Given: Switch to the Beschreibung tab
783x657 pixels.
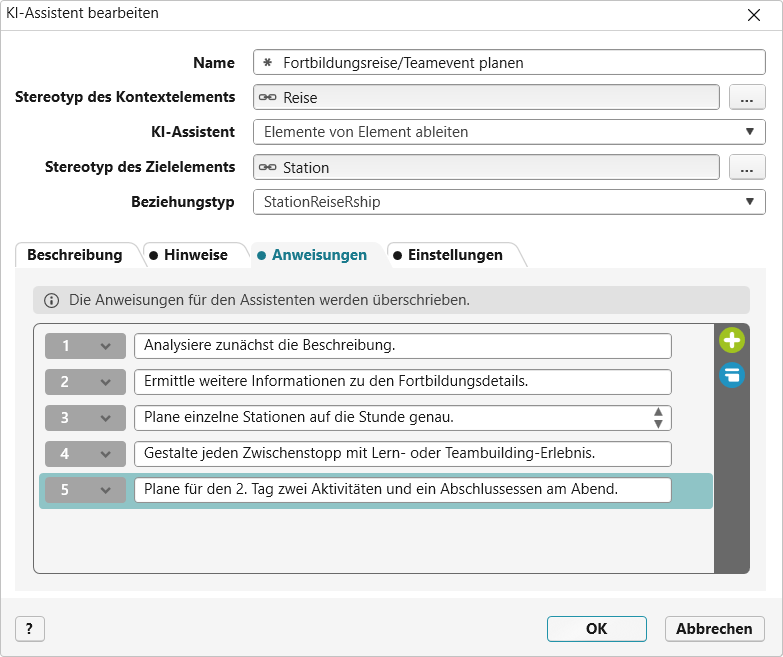Looking at the screenshot, I should [75, 255].
